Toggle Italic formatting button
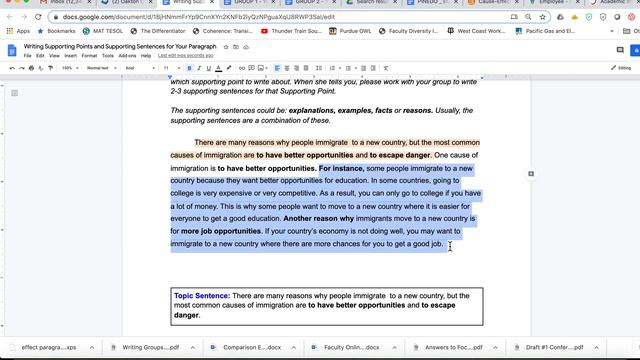The height and width of the screenshot is (360, 640). click(x=199, y=68)
